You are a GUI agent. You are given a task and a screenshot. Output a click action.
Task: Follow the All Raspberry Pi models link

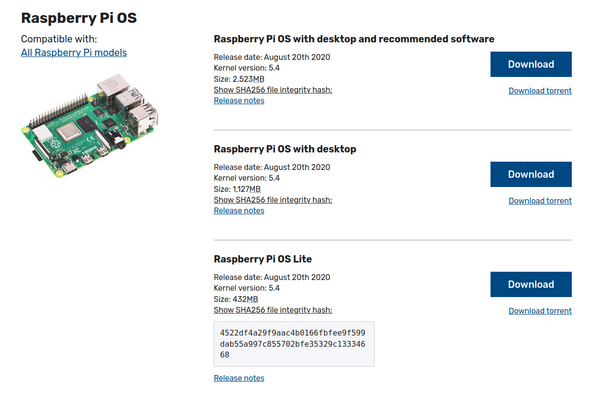pyautogui.click(x=74, y=53)
